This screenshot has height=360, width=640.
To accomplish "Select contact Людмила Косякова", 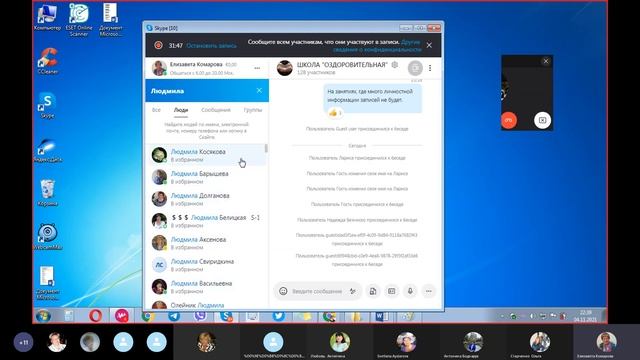I will (x=206, y=155).
